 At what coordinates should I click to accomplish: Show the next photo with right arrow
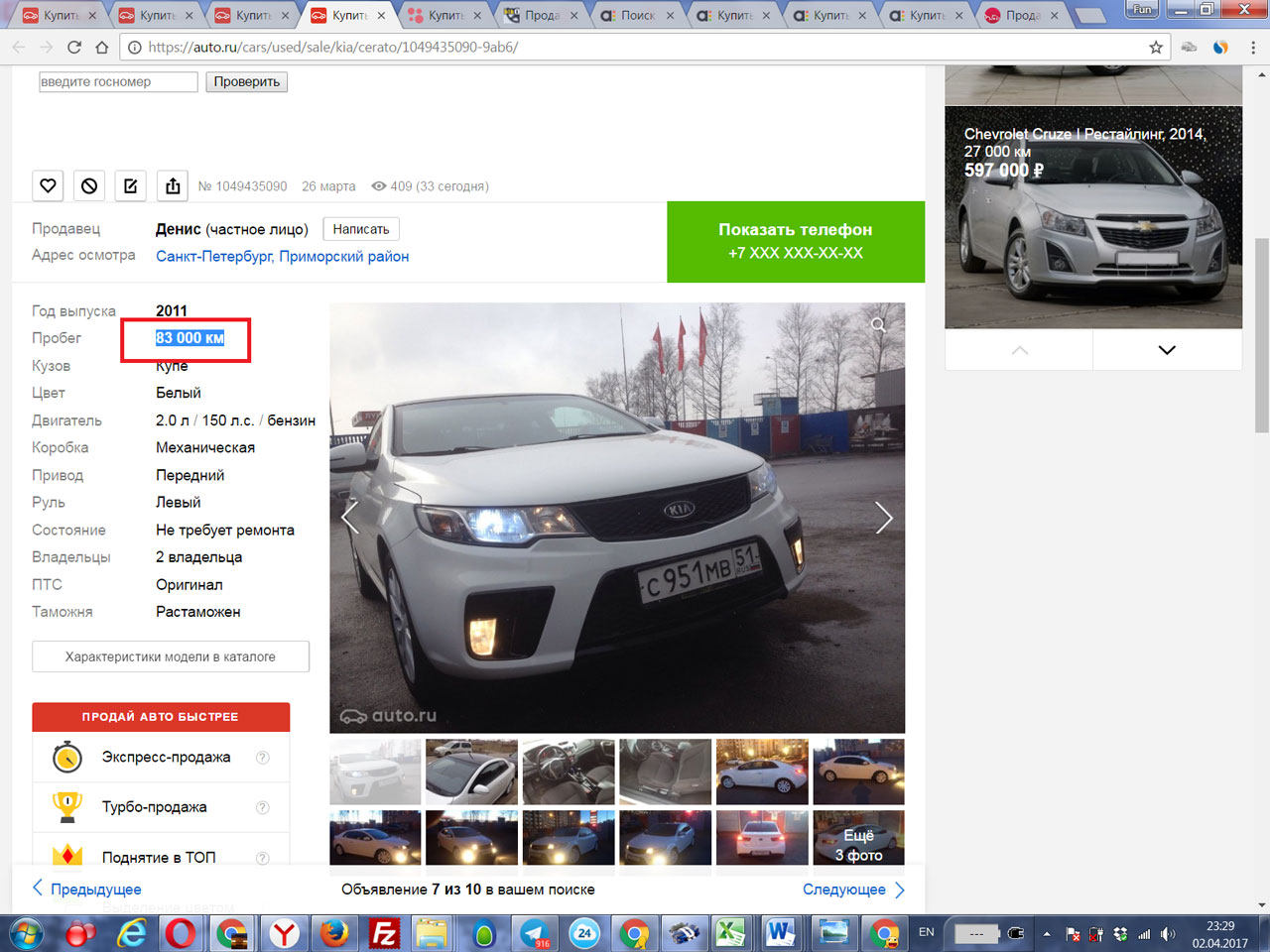coord(883,518)
